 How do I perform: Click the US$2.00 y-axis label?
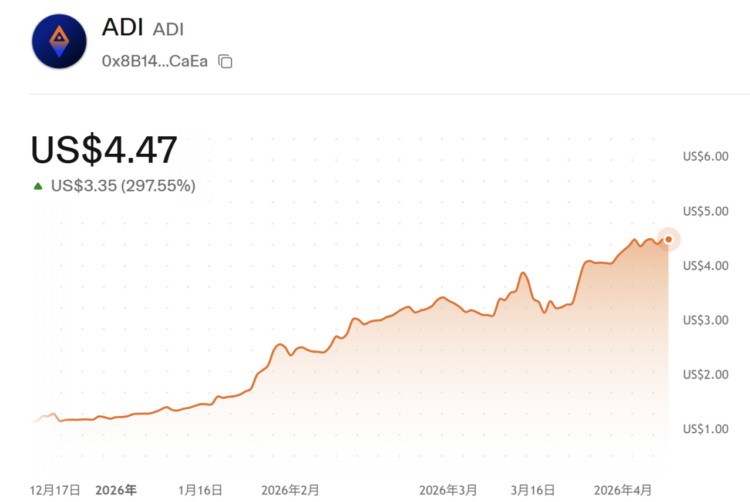(705, 375)
